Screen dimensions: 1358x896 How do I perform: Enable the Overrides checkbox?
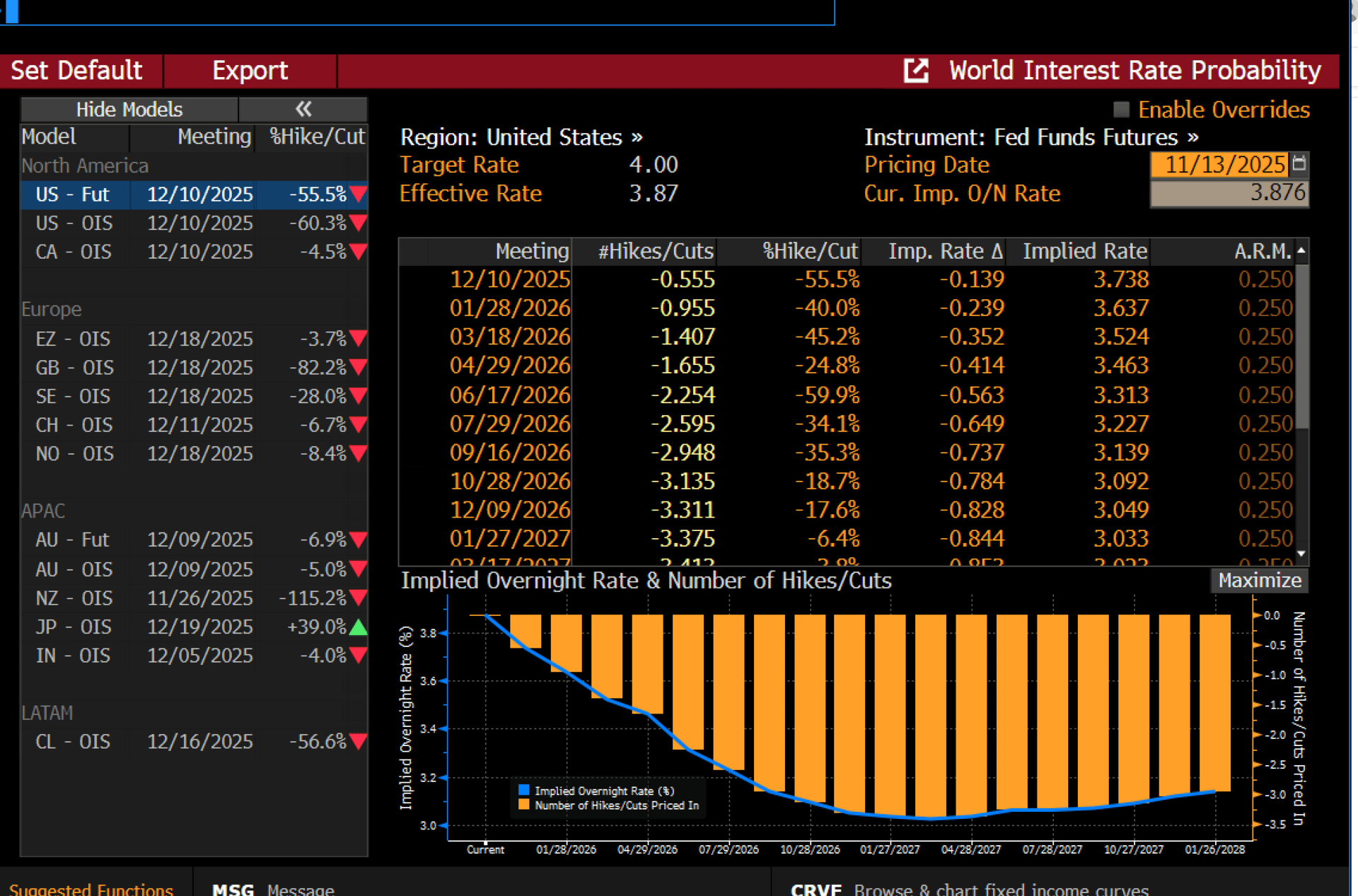[1121, 110]
